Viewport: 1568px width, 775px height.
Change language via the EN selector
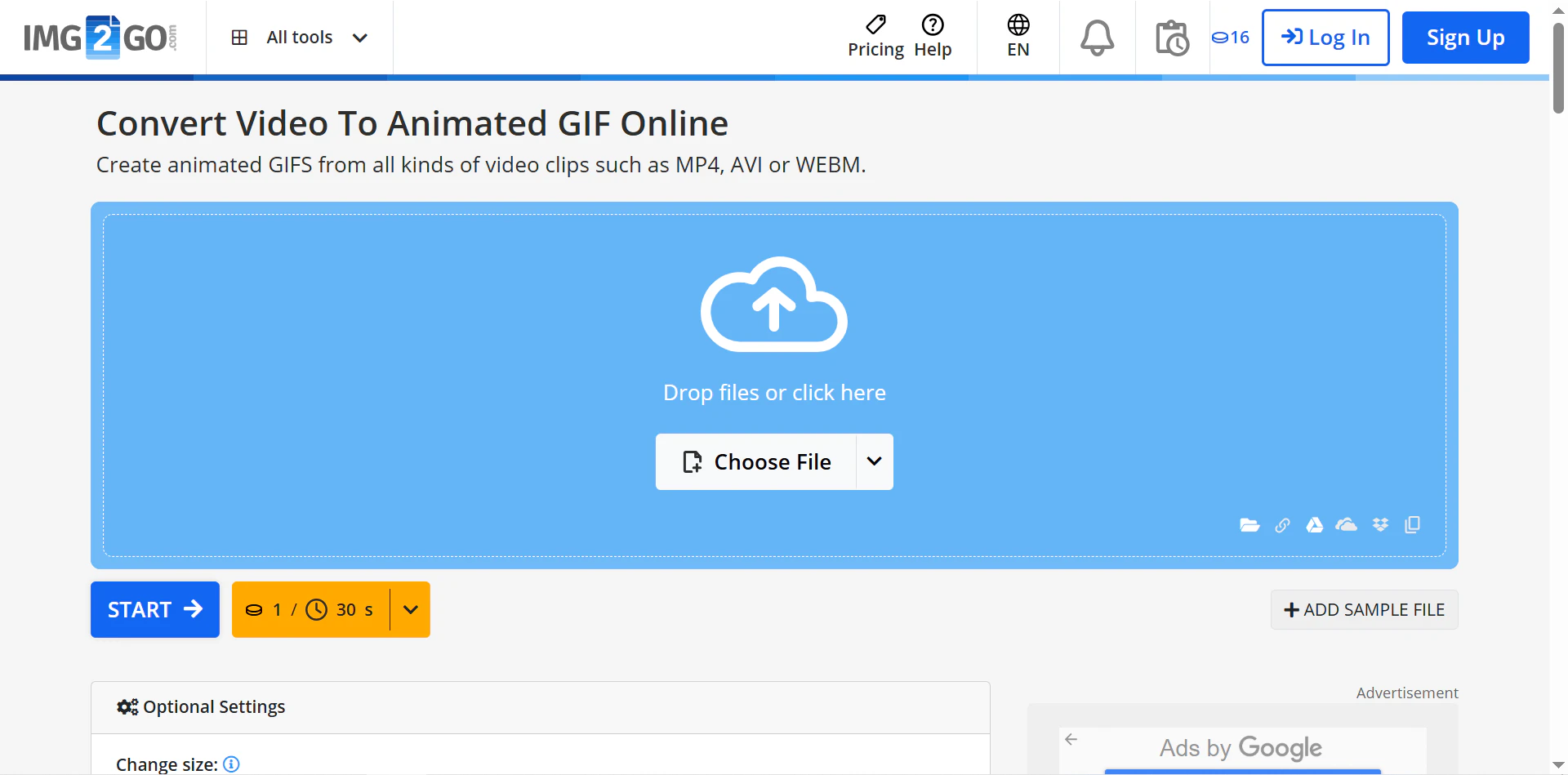point(1018,37)
